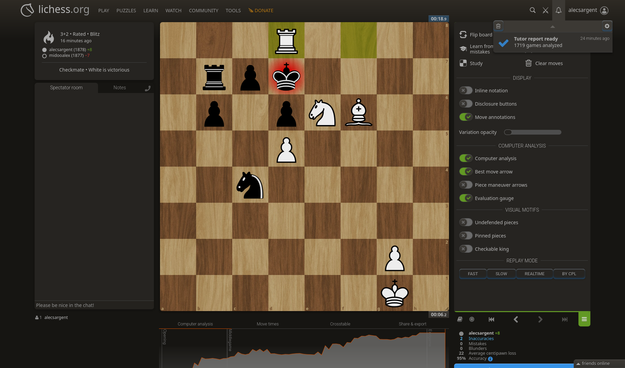Open the COMMUNITY menu

tap(204, 11)
